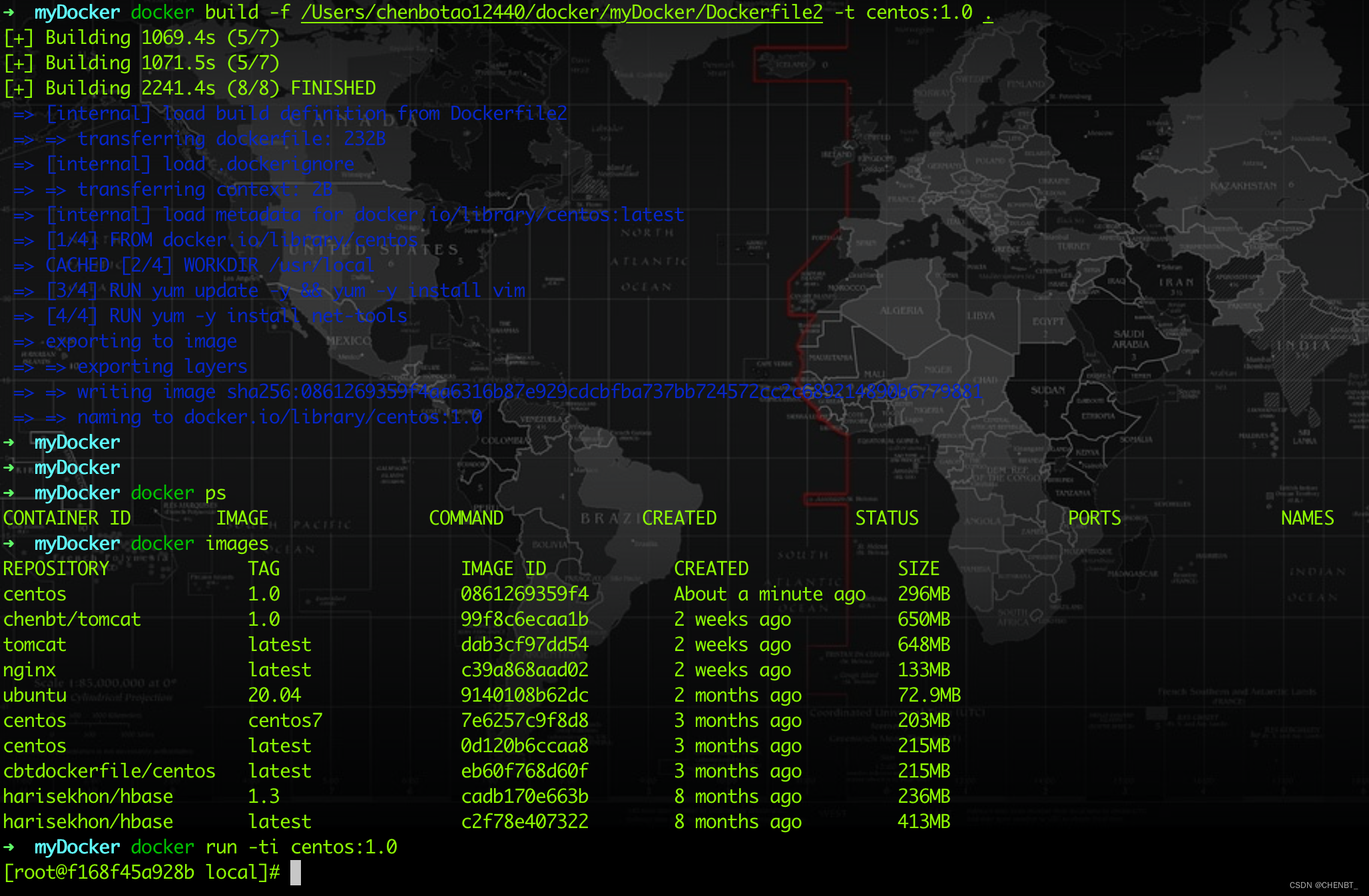1369x896 pixels.
Task: Click the '133MB' size value
Action: click(924, 670)
